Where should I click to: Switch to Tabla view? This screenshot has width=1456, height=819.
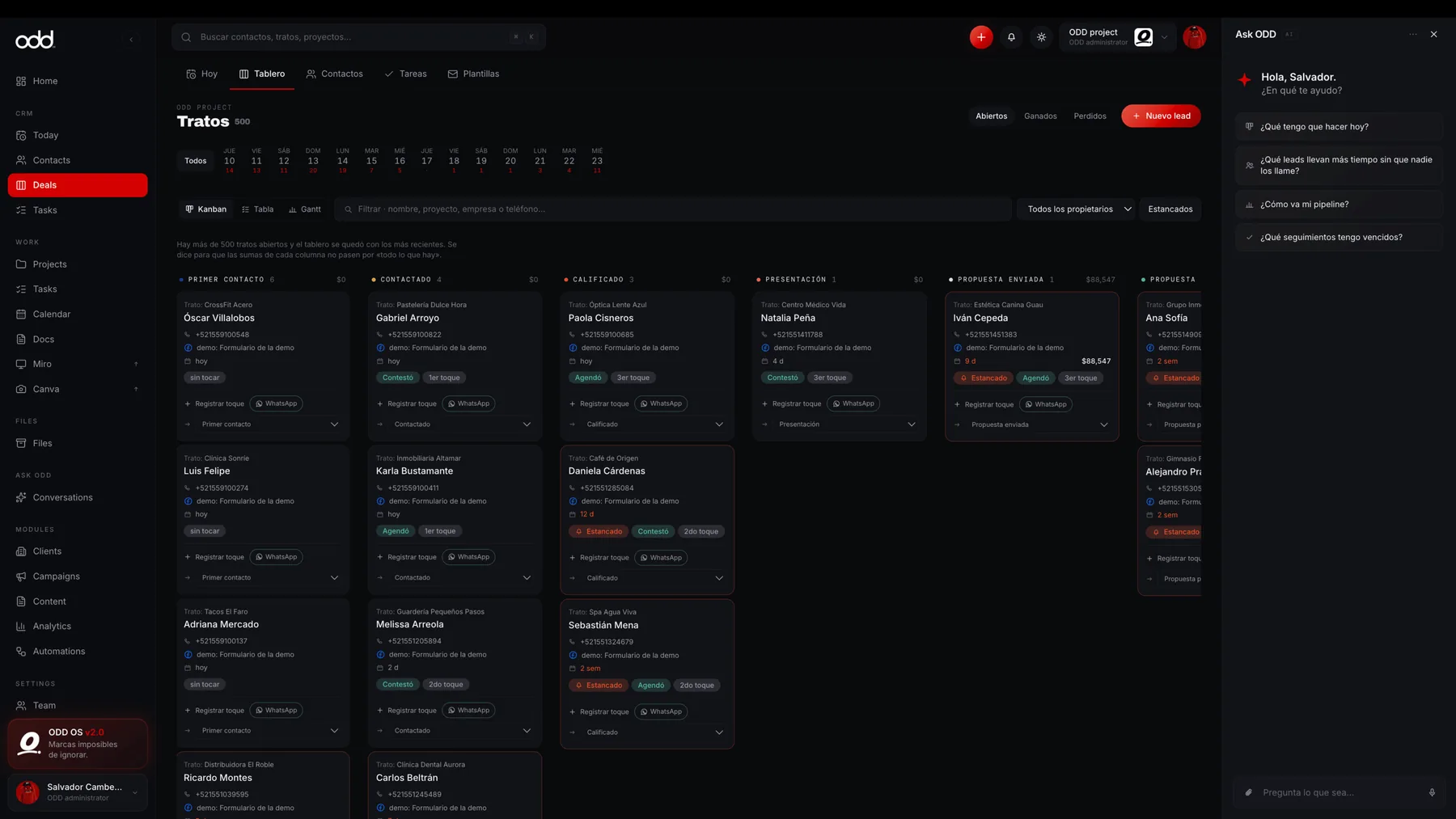click(257, 209)
